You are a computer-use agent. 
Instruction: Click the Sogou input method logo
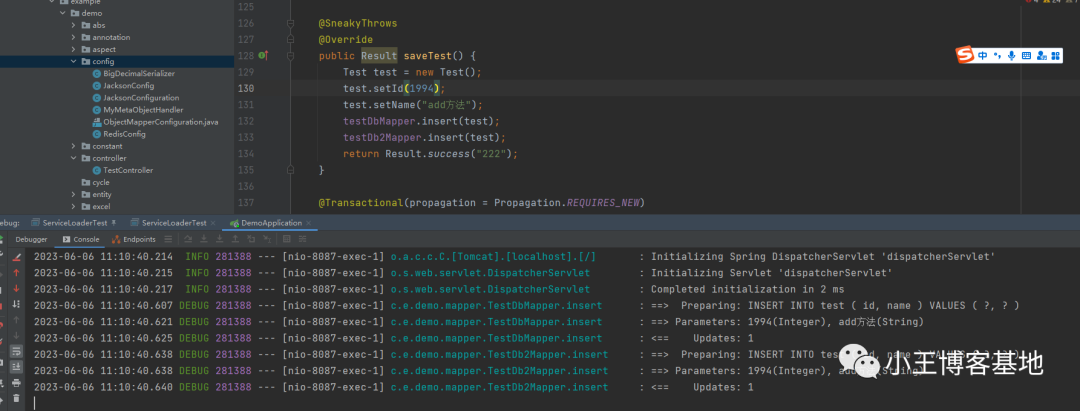tap(965, 55)
